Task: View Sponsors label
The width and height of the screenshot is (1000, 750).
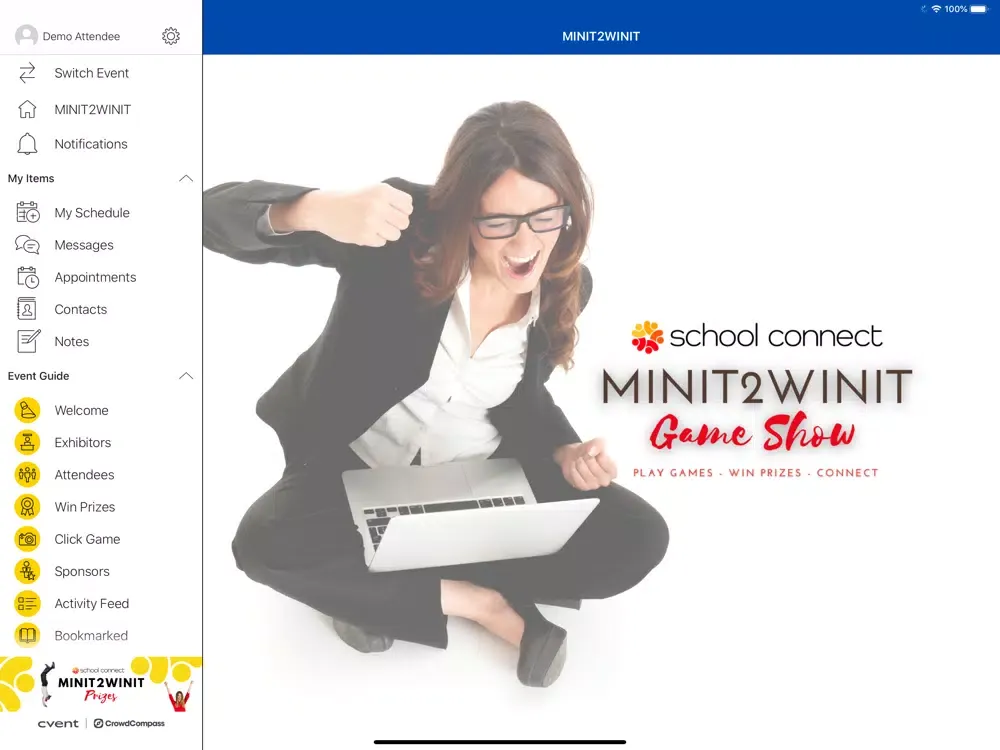Action: [x=82, y=571]
